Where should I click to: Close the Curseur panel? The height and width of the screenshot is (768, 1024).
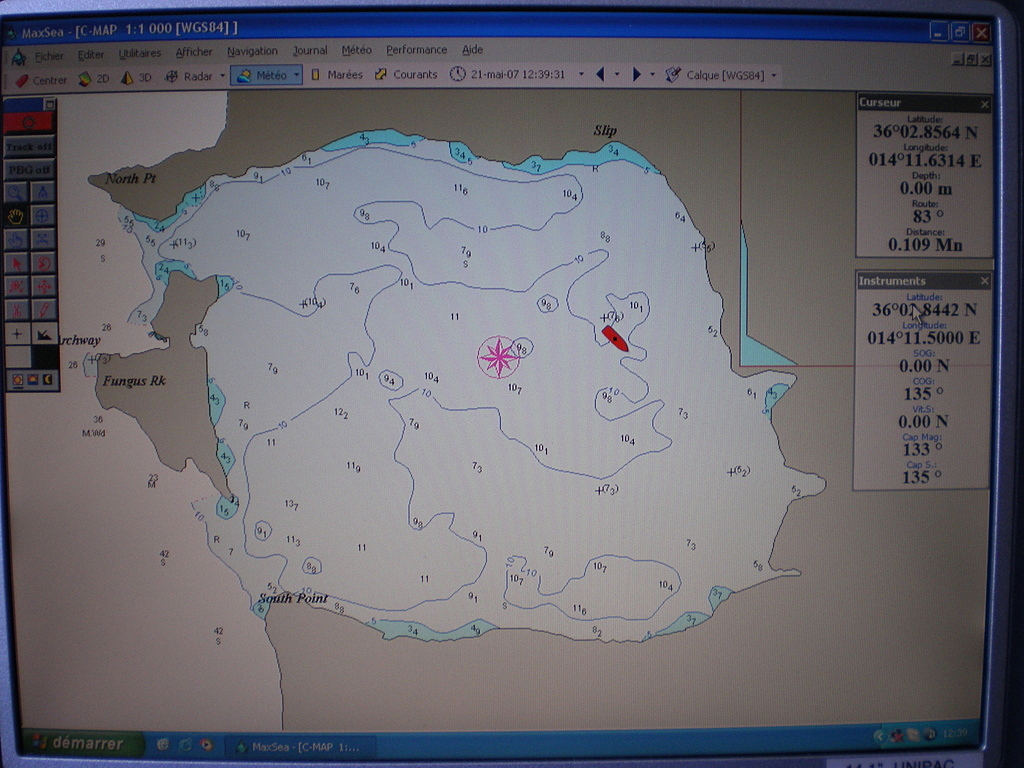984,104
